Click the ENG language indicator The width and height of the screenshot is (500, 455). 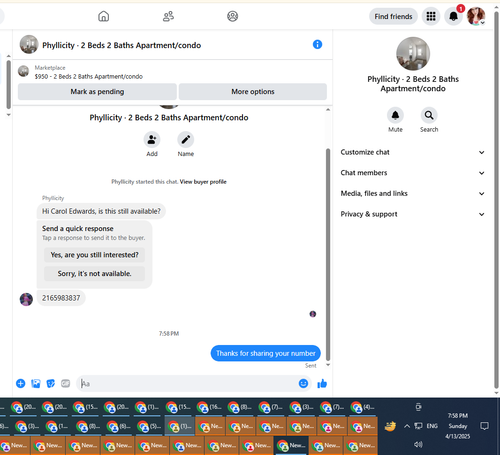coord(432,426)
